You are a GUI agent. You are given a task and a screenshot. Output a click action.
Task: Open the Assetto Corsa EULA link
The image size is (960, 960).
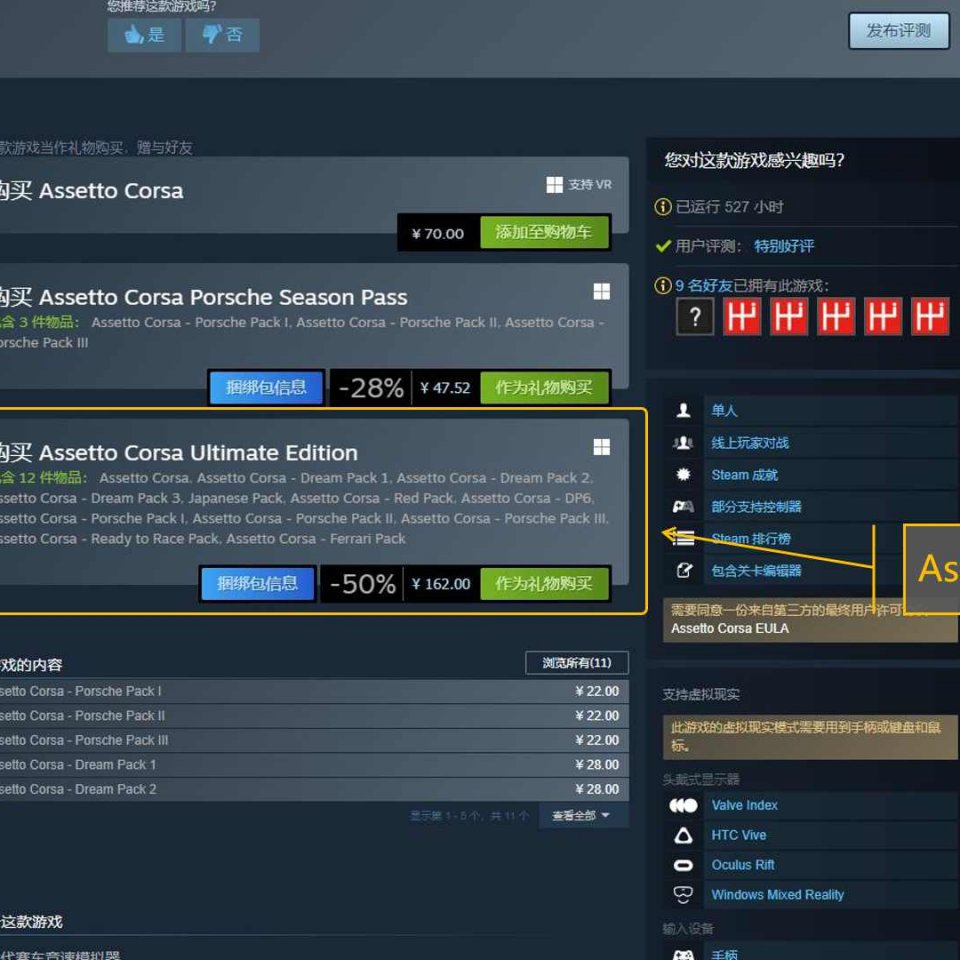tap(730, 628)
